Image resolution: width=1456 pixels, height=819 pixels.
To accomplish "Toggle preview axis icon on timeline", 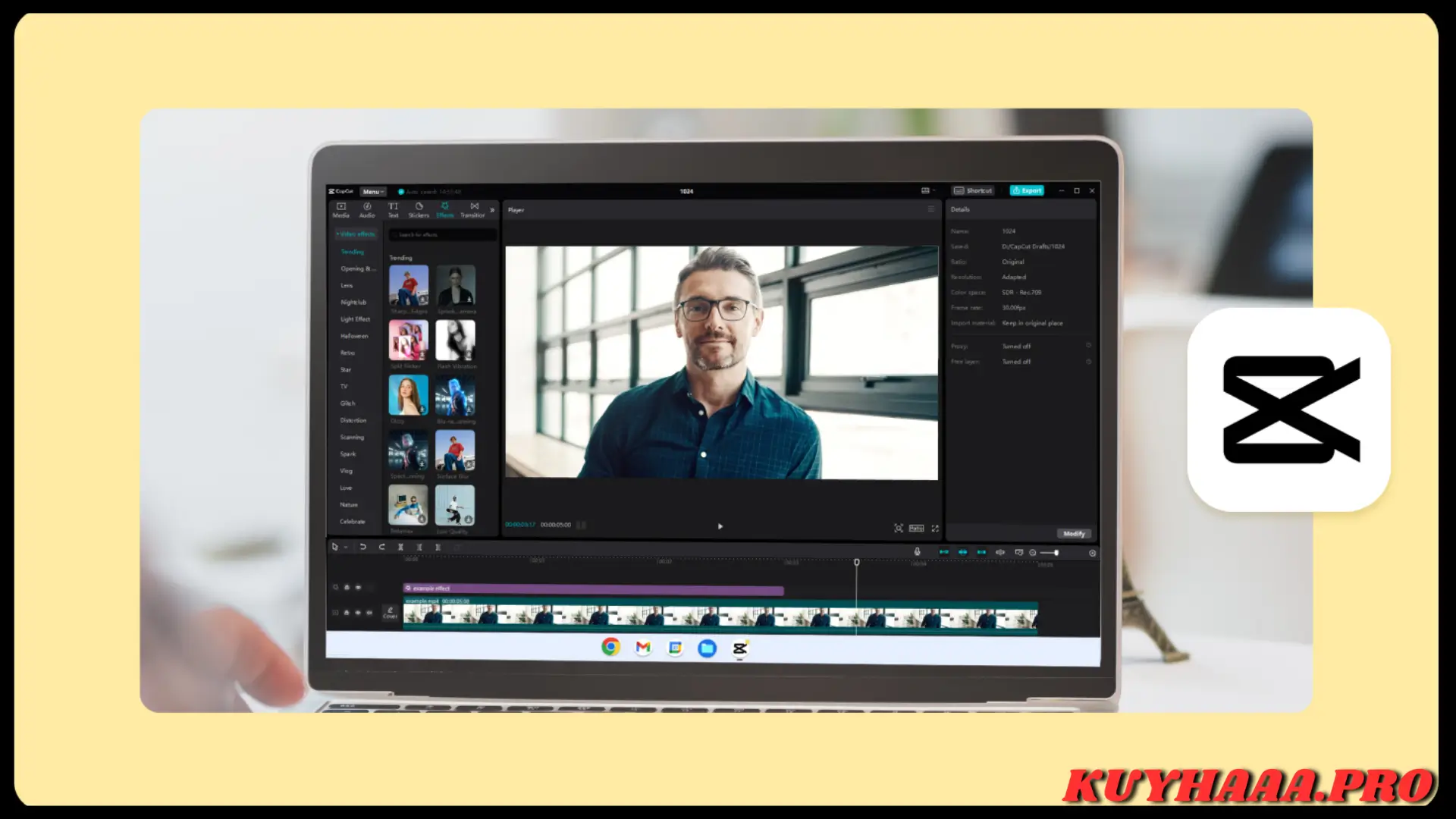I will pyautogui.click(x=1000, y=553).
